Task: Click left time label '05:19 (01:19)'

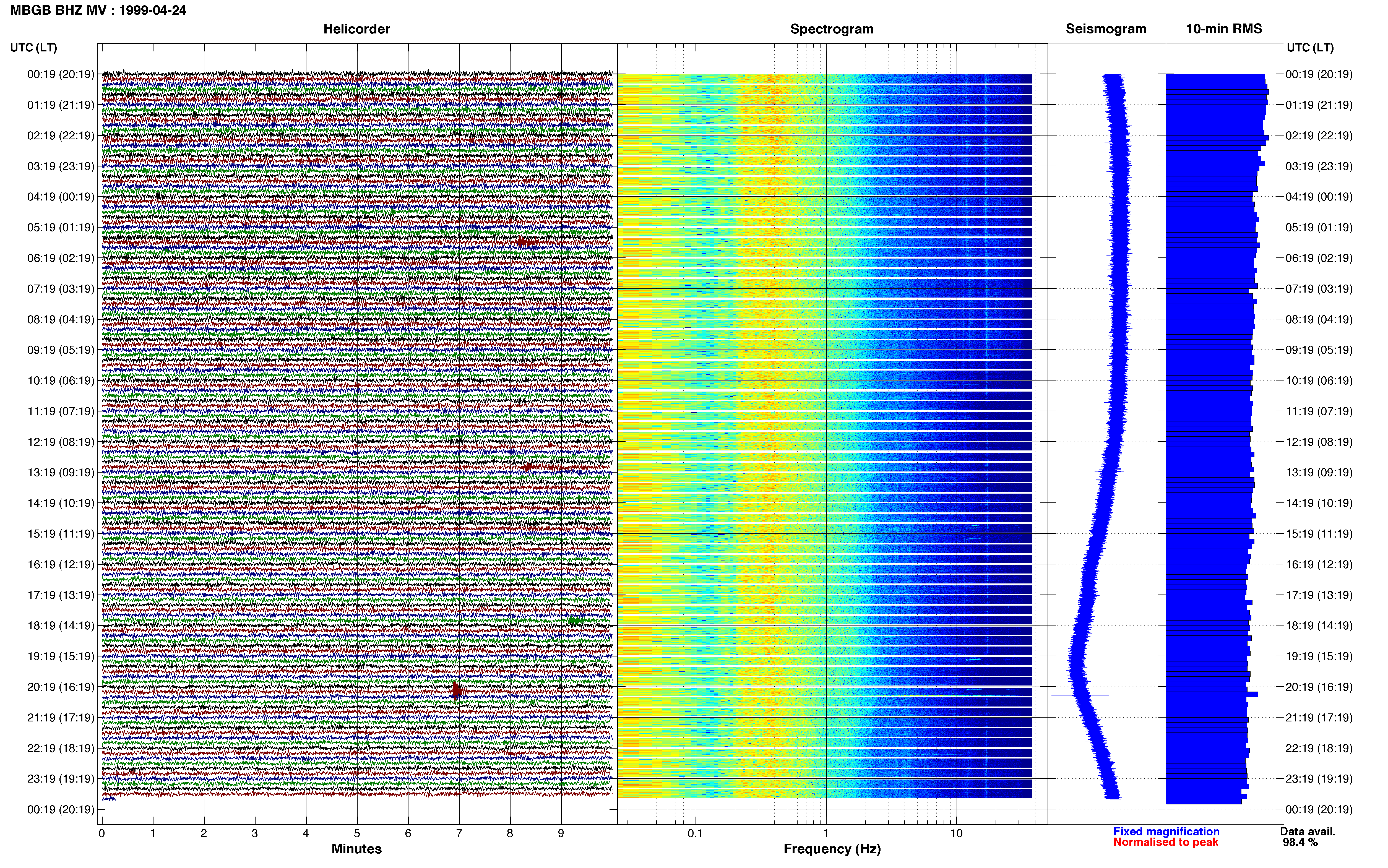Action: point(61,227)
